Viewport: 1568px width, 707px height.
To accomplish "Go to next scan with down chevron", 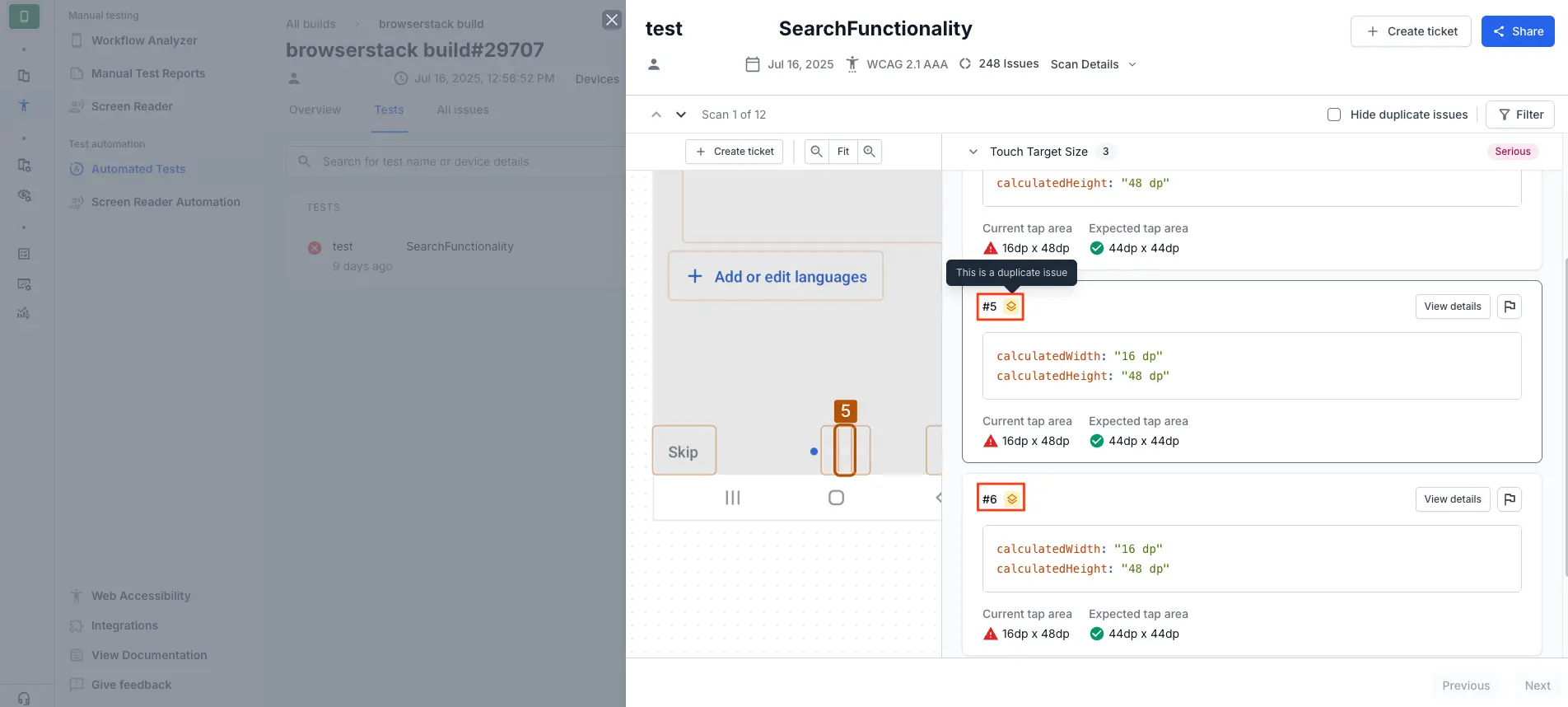I will (x=681, y=115).
